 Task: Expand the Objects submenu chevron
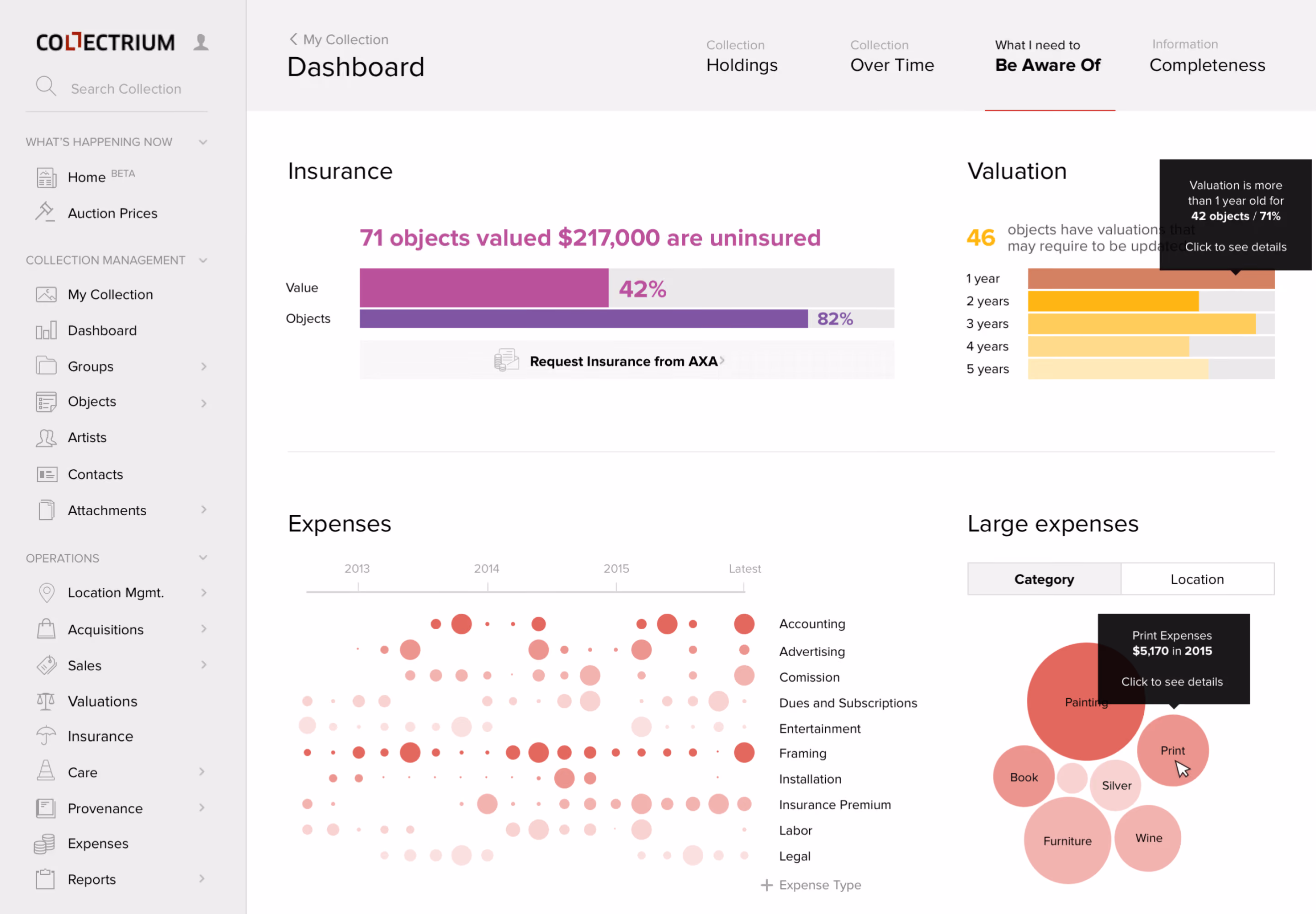pyautogui.click(x=203, y=403)
